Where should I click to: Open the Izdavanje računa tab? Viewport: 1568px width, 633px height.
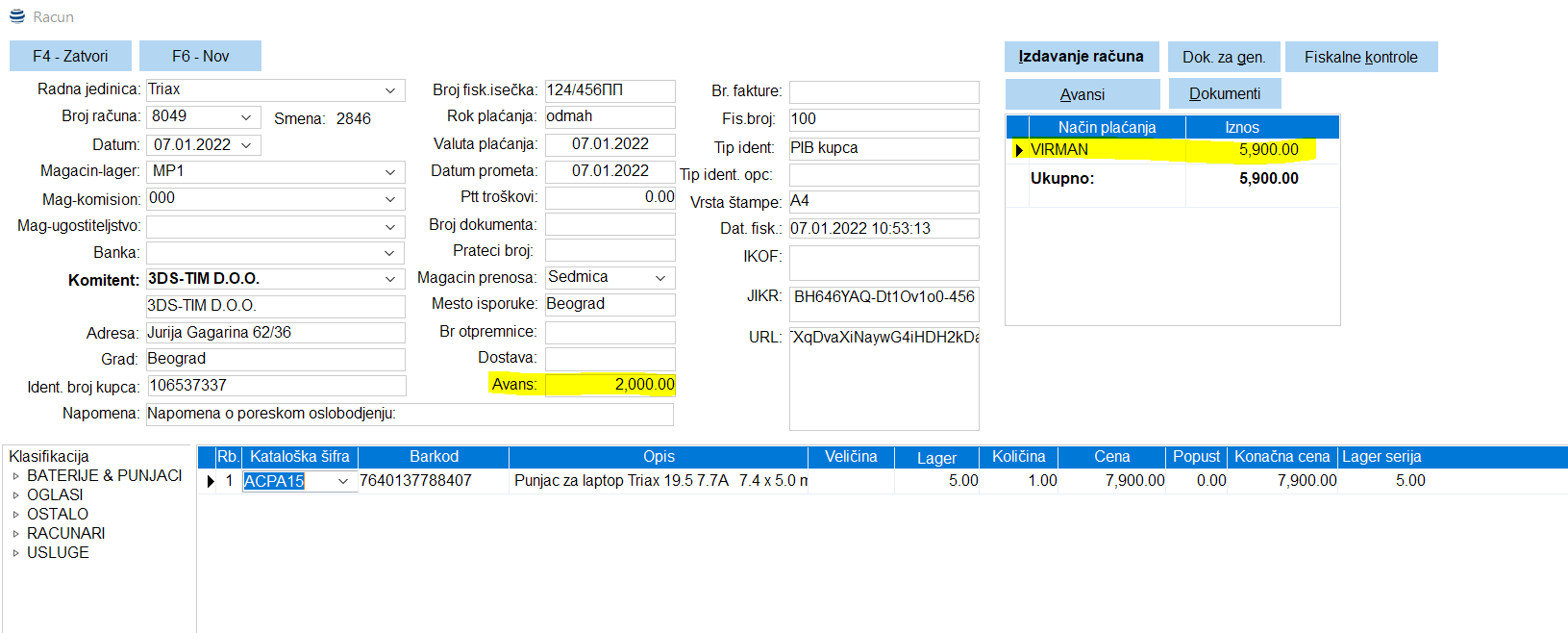pyautogui.click(x=1081, y=57)
